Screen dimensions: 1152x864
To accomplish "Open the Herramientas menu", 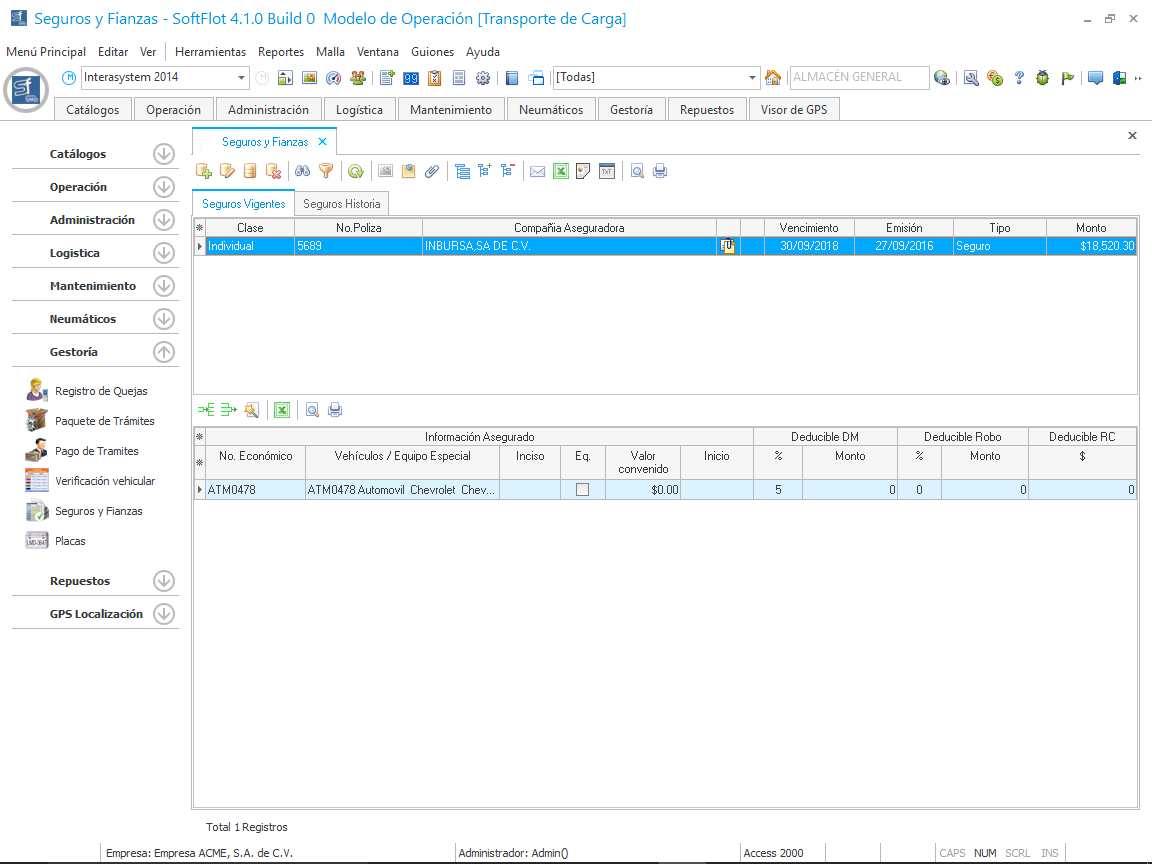I will tap(210, 52).
